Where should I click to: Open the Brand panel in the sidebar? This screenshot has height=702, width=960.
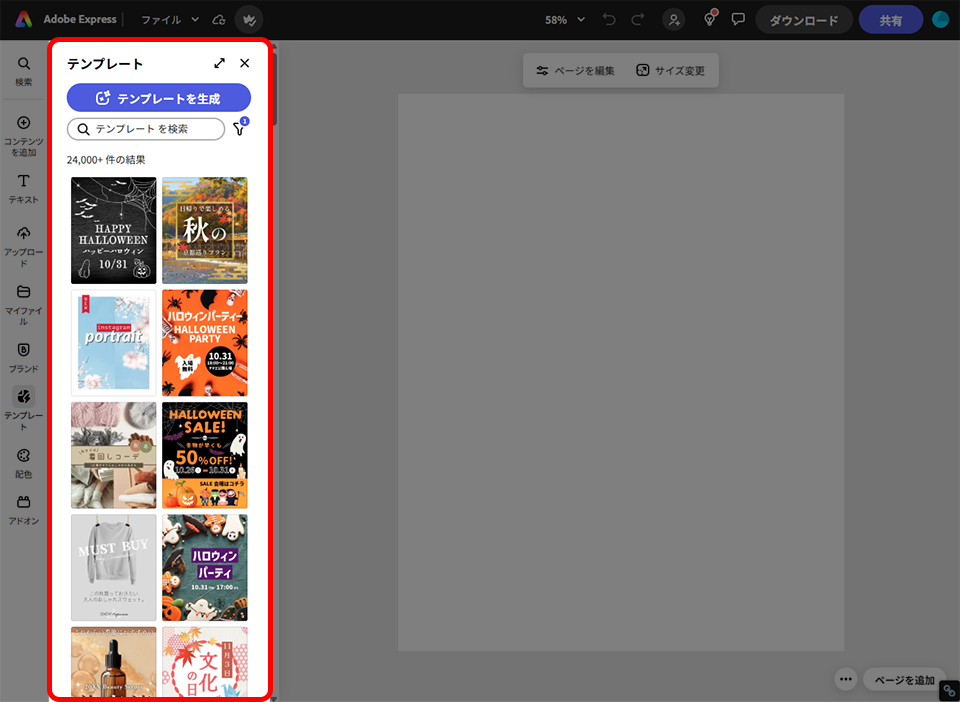23,356
